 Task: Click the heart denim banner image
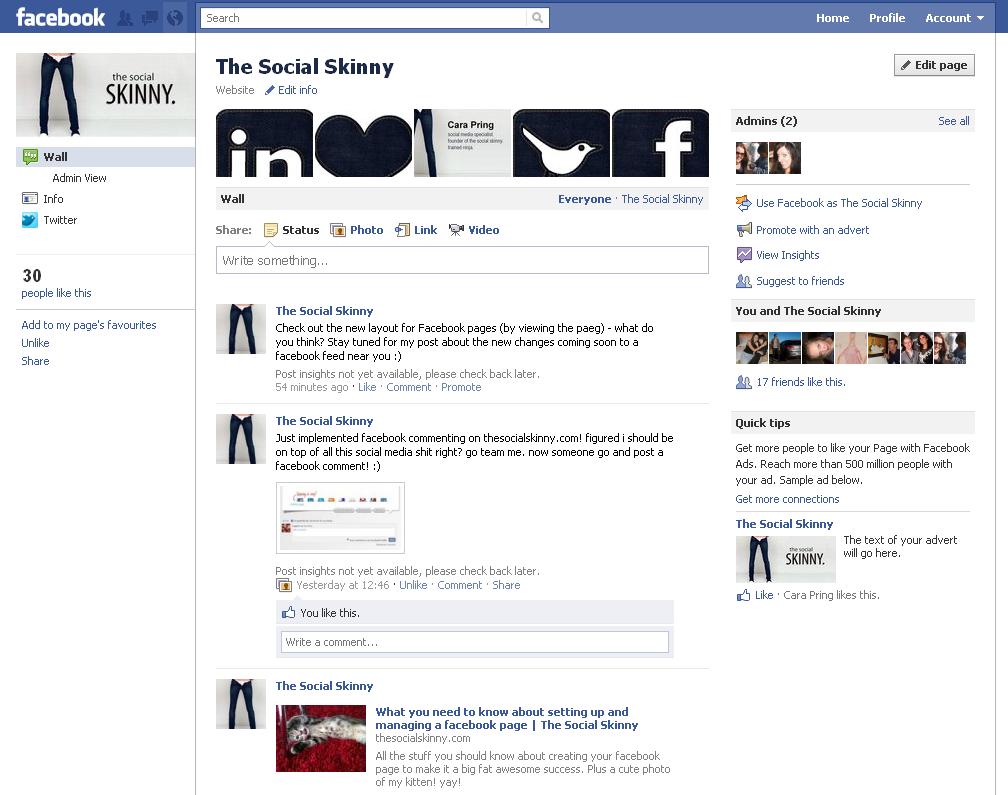click(363, 143)
